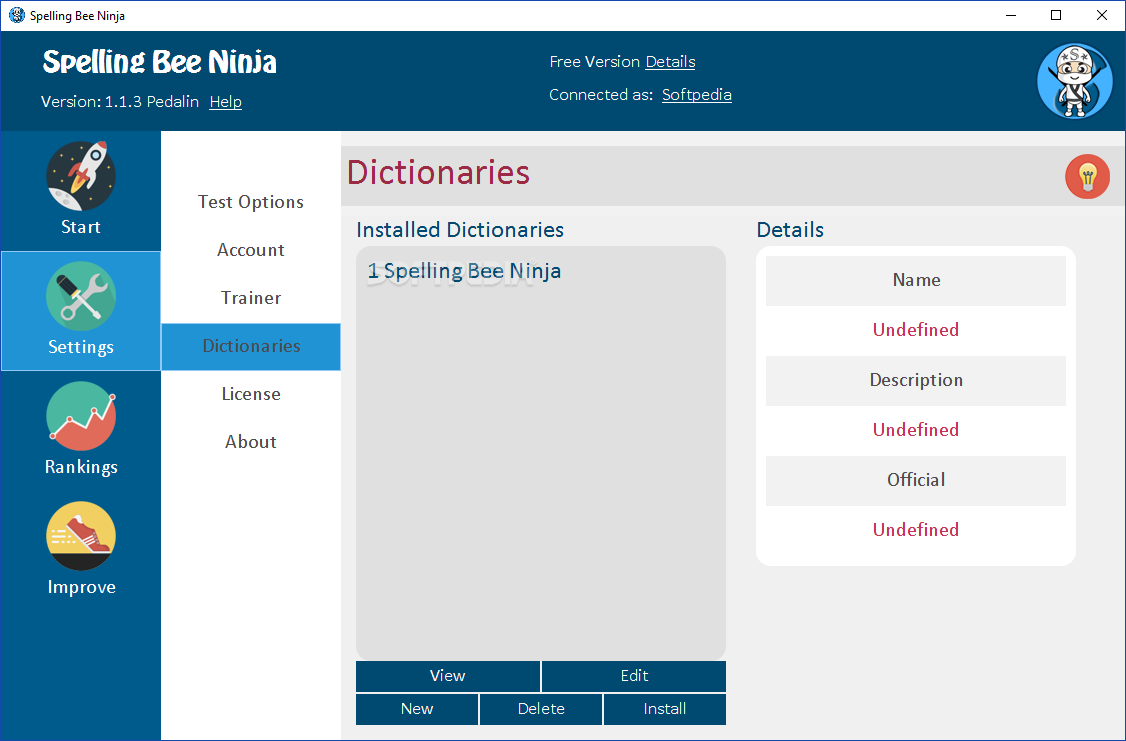Click the lightbulb hint icon

coord(1087,177)
